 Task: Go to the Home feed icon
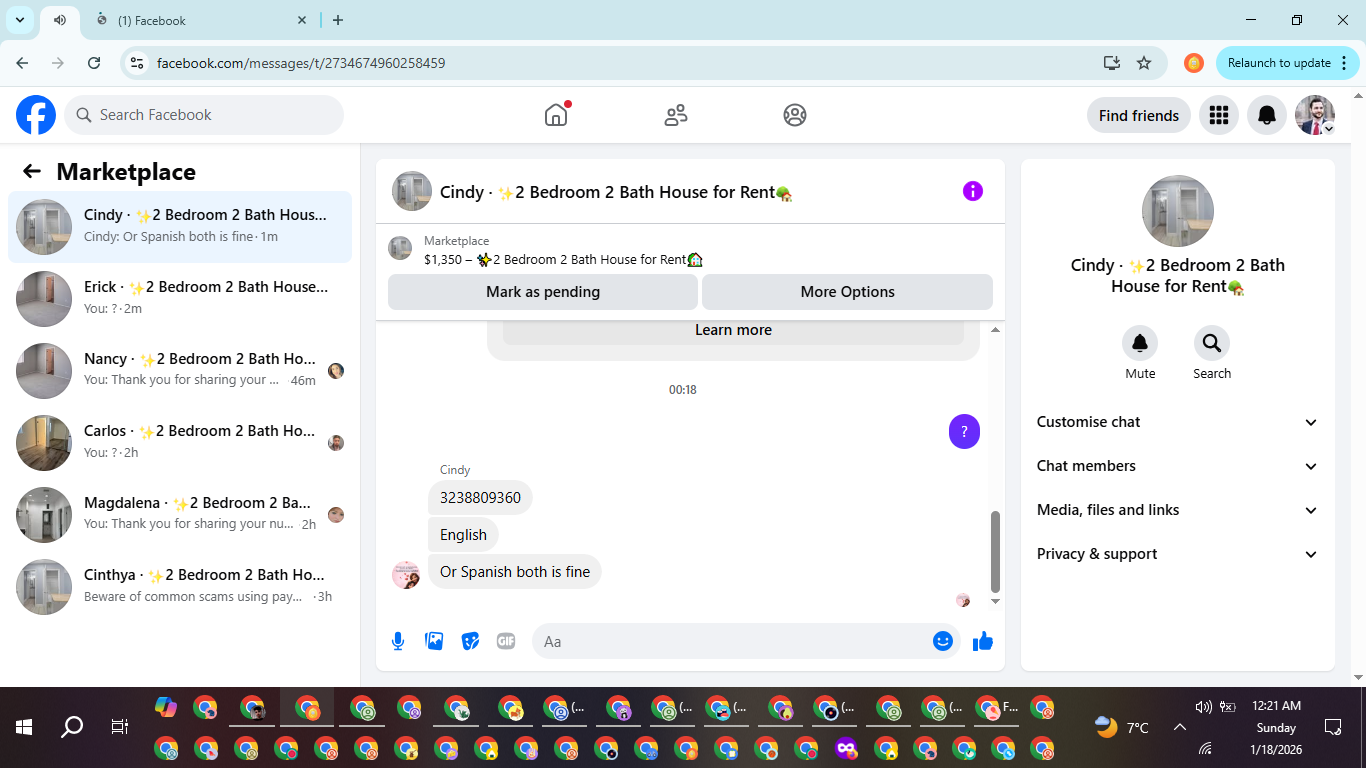click(x=556, y=115)
